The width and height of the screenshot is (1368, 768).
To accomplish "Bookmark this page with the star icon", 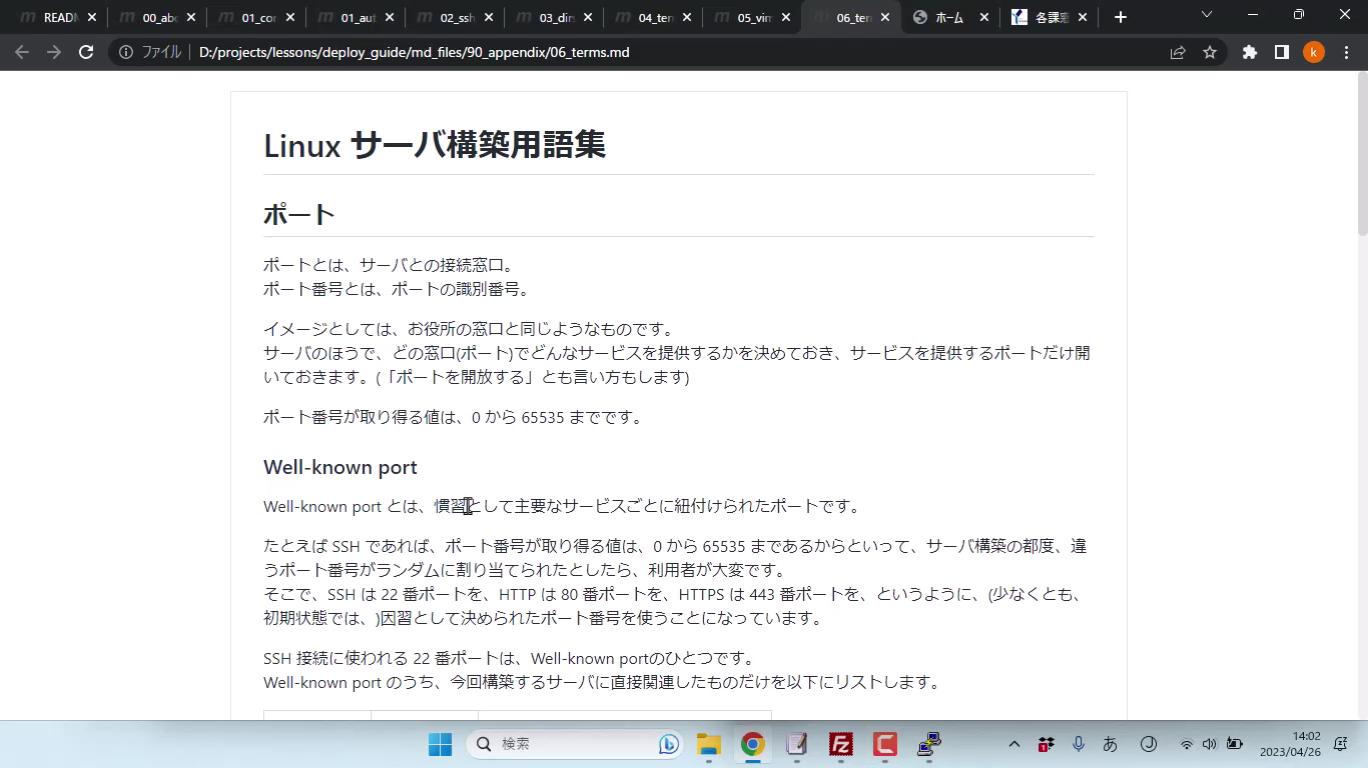I will 1210,52.
